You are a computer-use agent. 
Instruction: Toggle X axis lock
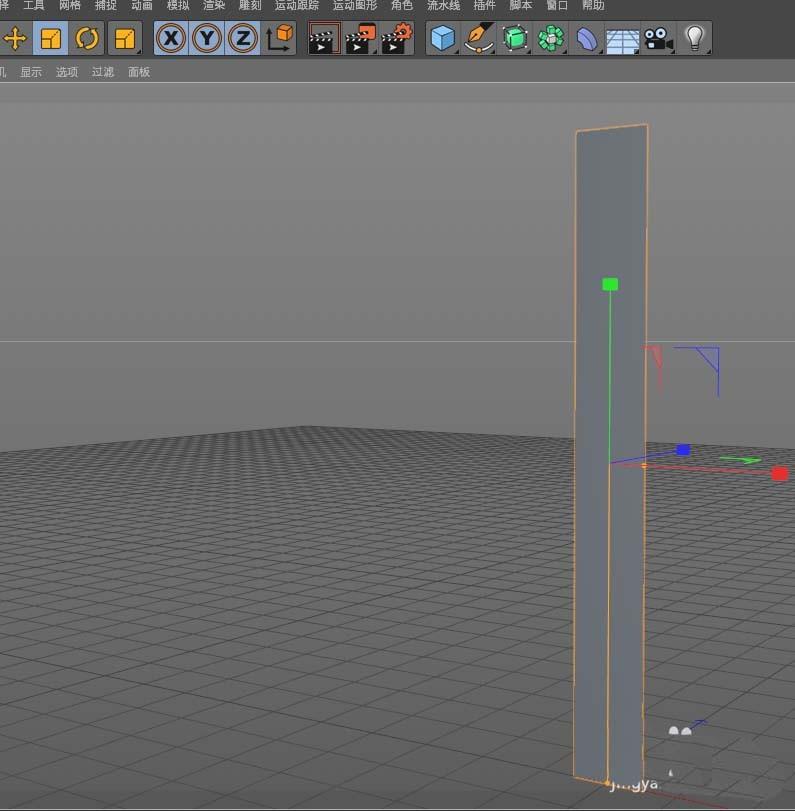pyautogui.click(x=173, y=39)
